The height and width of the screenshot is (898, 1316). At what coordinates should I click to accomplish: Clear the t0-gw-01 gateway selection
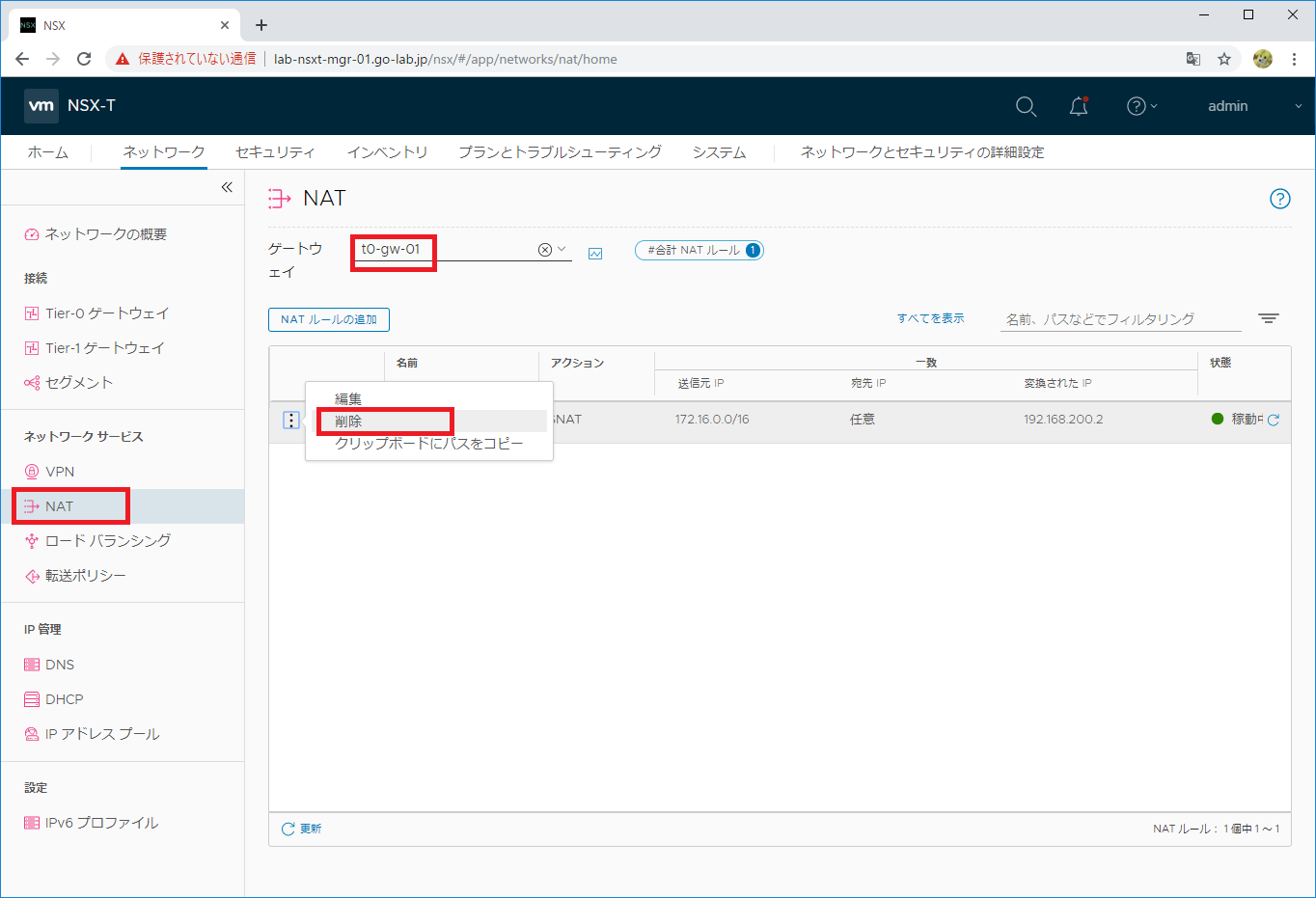(x=544, y=250)
